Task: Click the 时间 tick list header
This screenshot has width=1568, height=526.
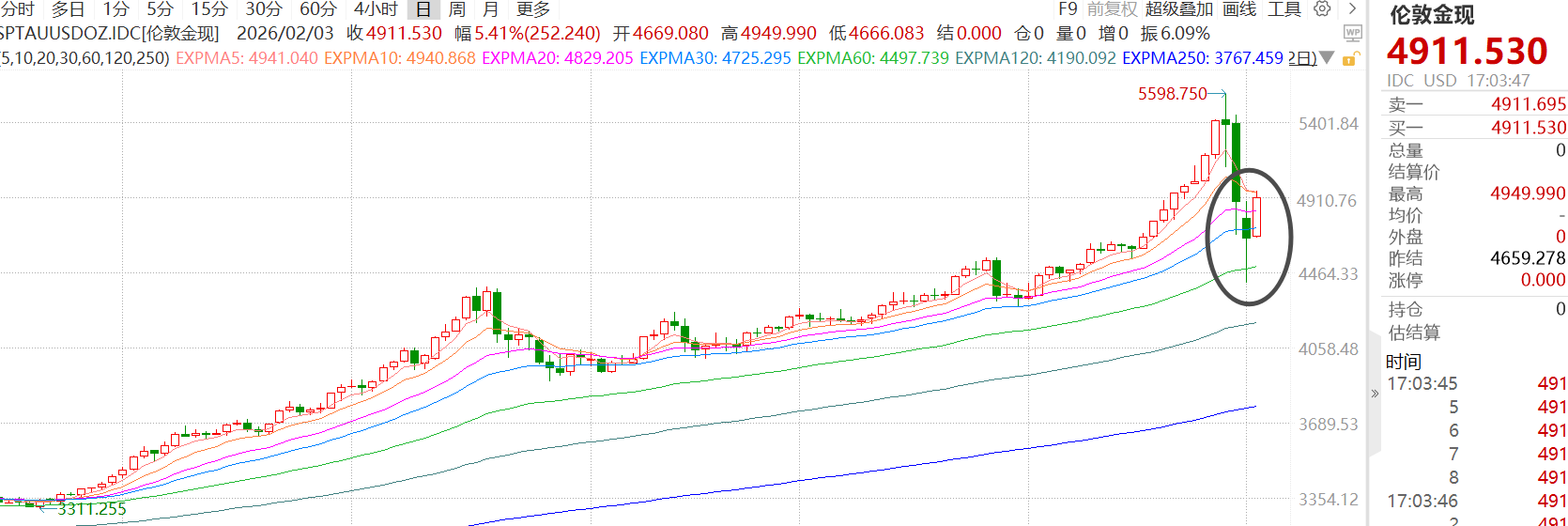Action: (1404, 362)
